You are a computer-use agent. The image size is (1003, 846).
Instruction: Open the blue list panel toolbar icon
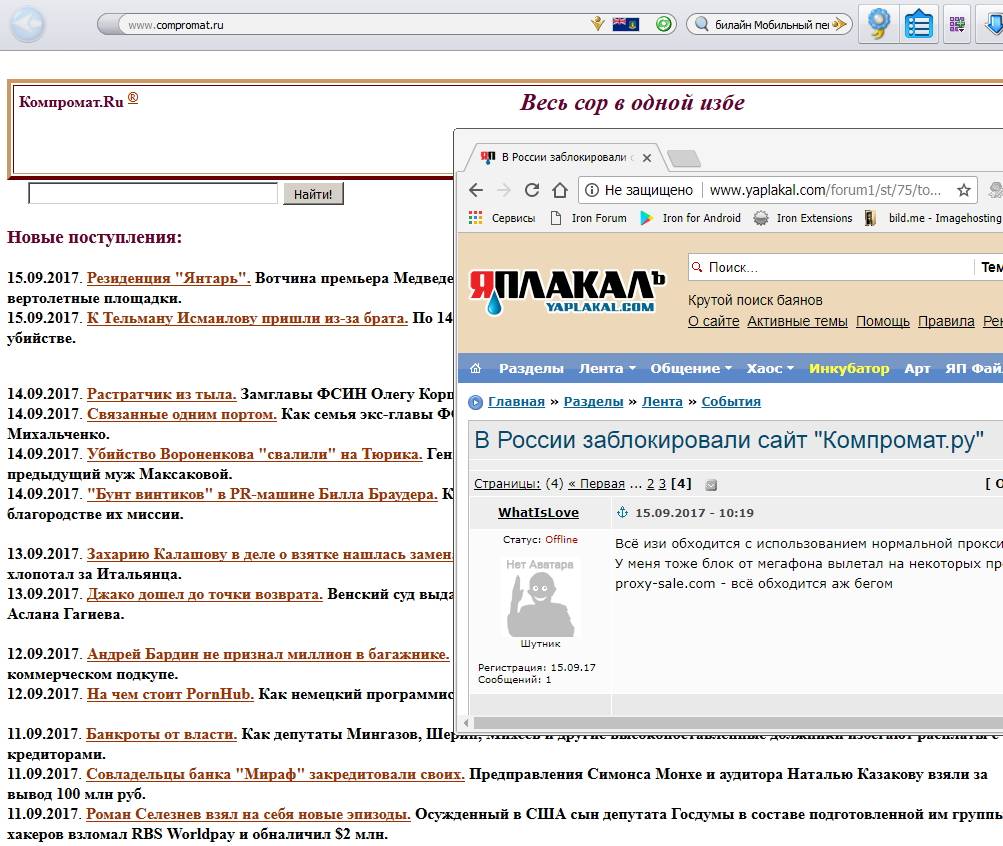(919, 25)
